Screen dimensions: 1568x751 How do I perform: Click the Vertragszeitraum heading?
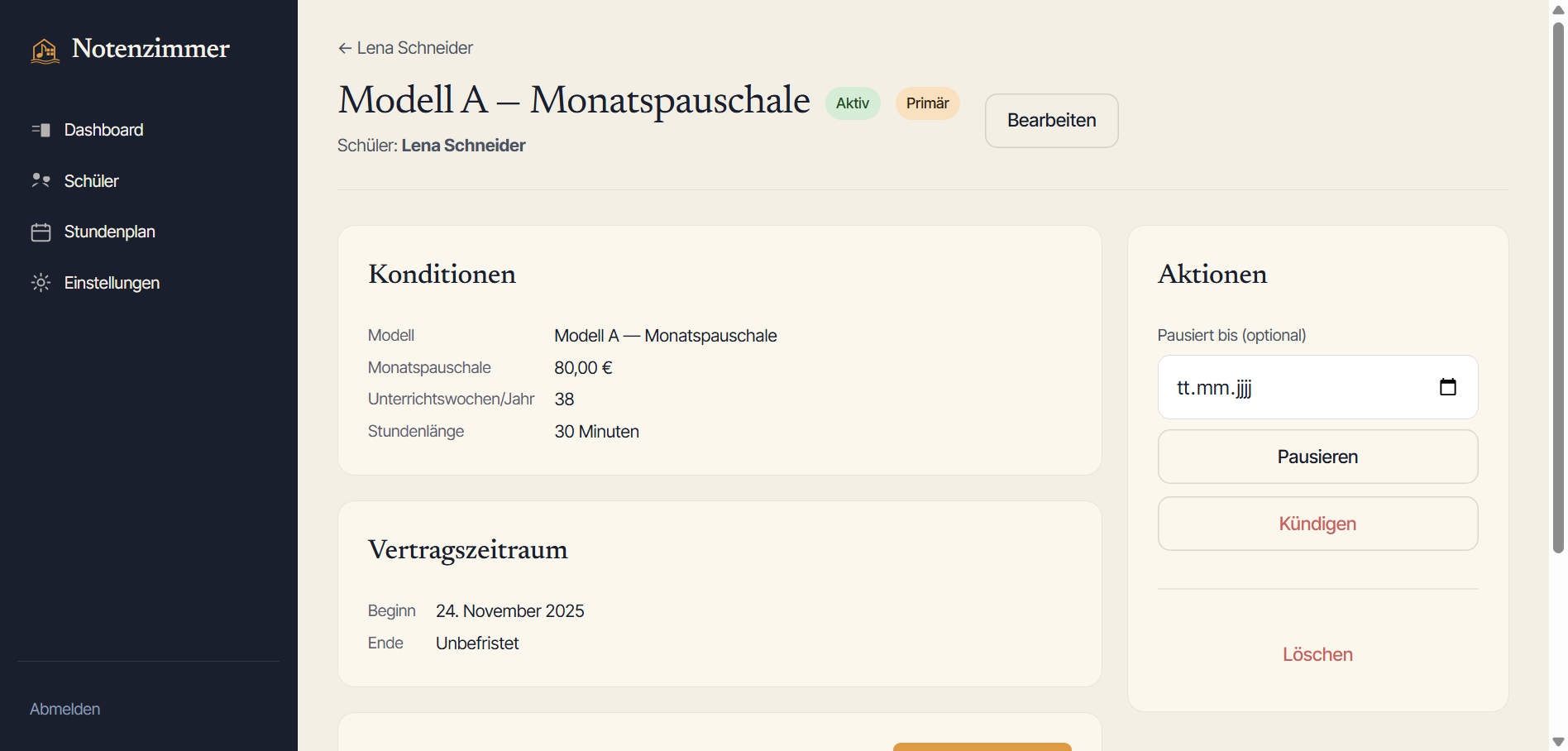click(467, 550)
